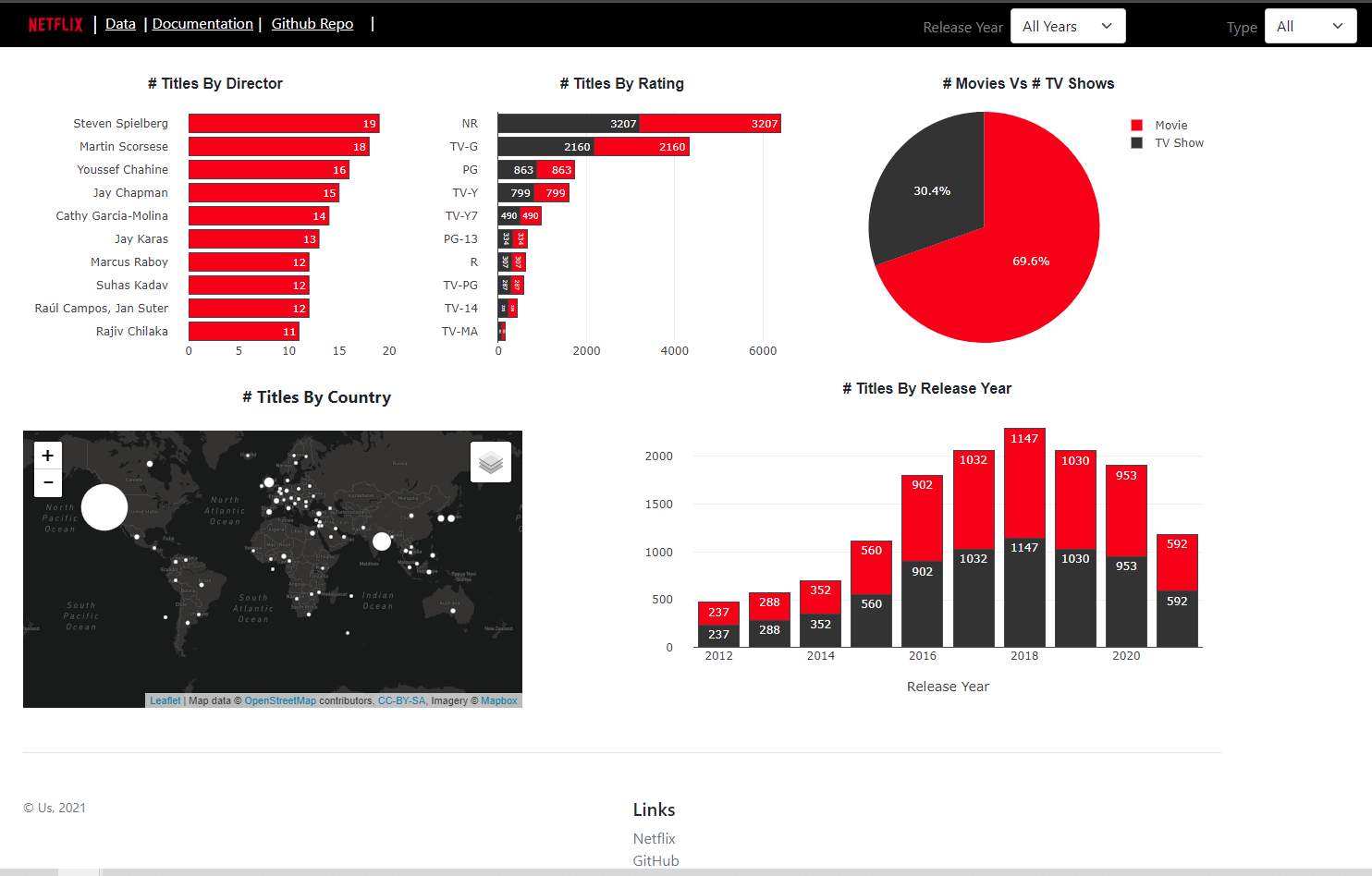Select the map layers control icon
This screenshot has height=876, width=1372.
pos(490,461)
